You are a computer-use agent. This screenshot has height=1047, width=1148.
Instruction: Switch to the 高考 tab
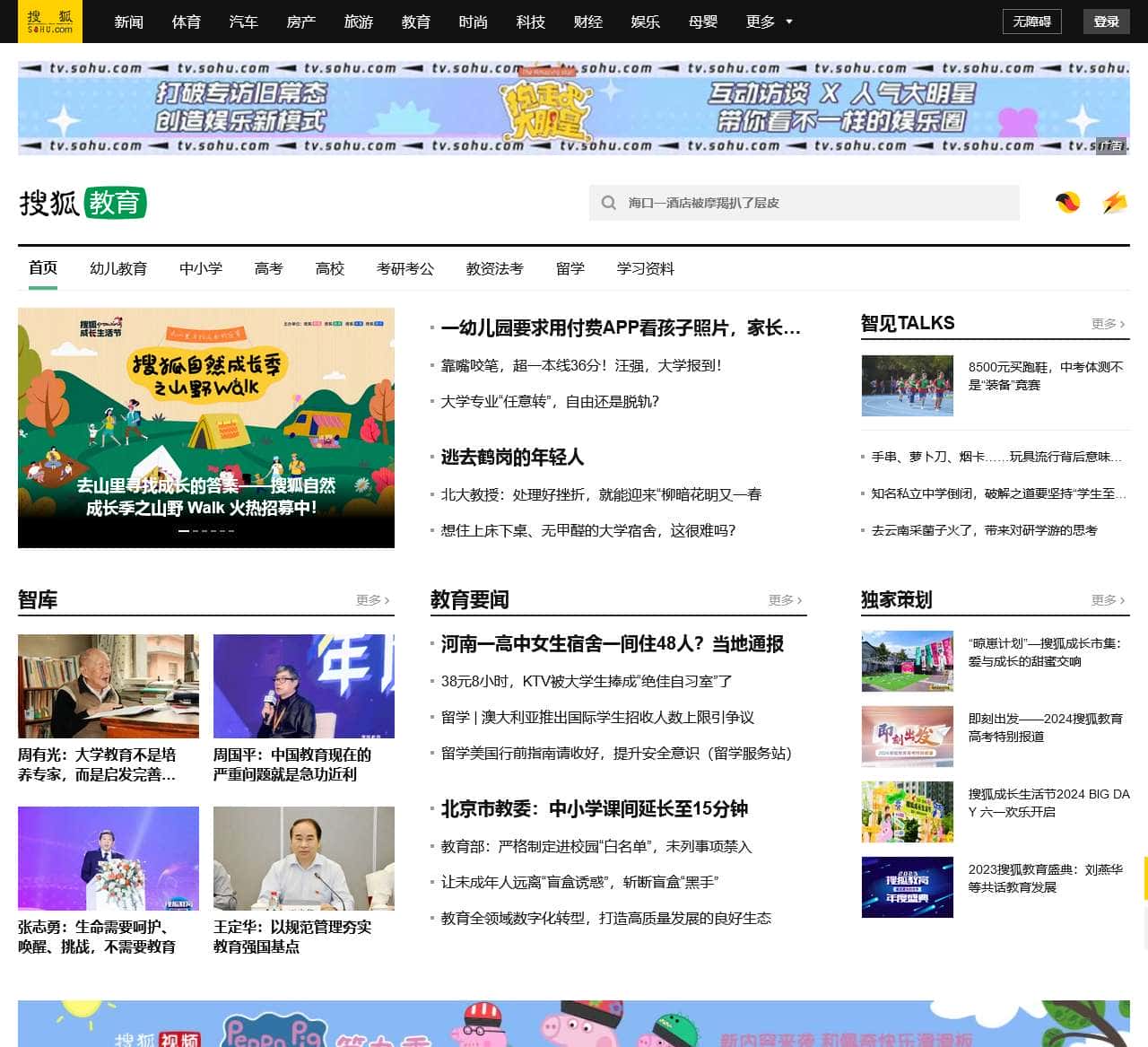tap(268, 268)
